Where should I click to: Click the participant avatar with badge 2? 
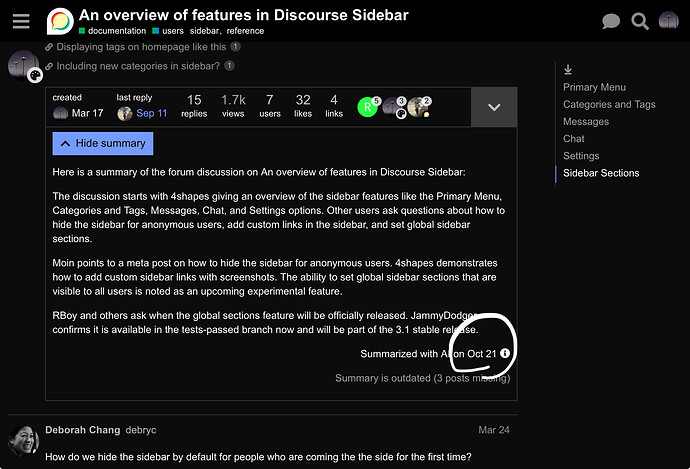click(x=417, y=107)
